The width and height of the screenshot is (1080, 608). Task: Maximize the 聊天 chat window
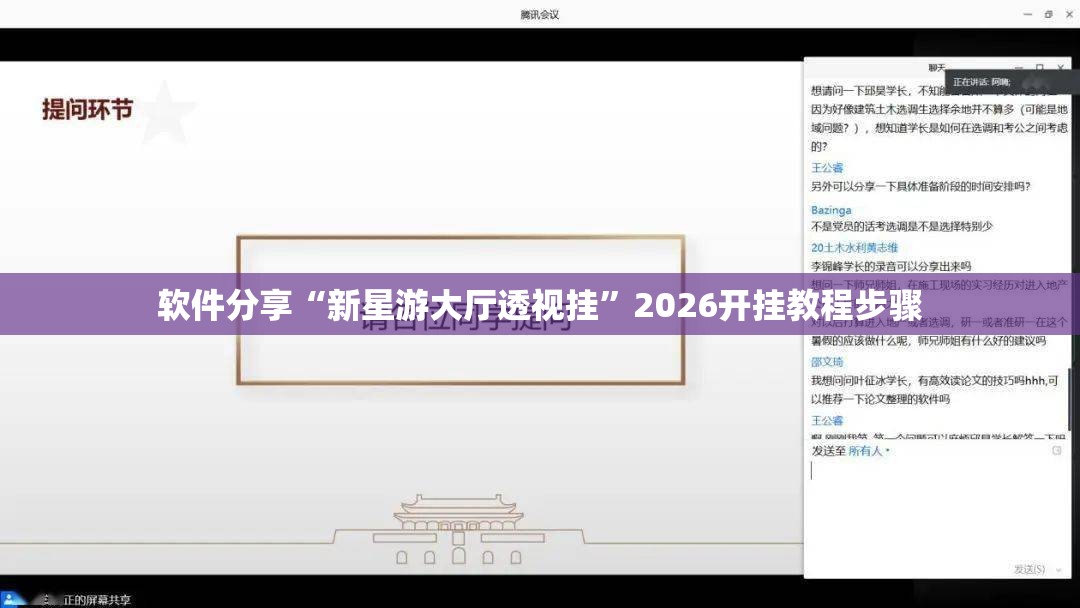click(1039, 67)
